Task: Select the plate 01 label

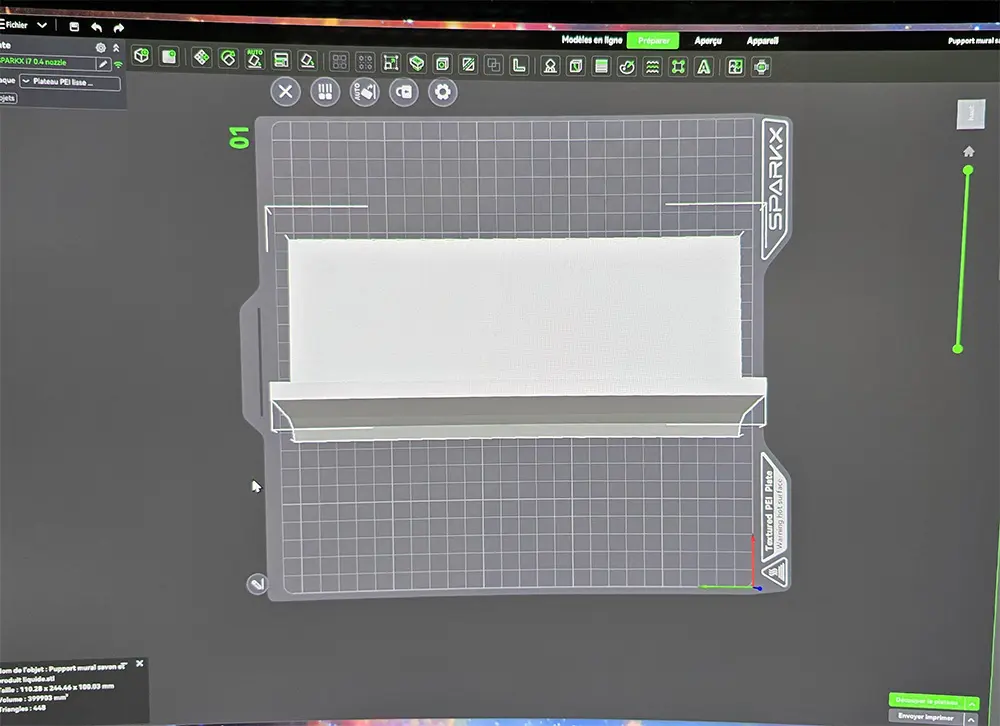Action: (x=239, y=138)
